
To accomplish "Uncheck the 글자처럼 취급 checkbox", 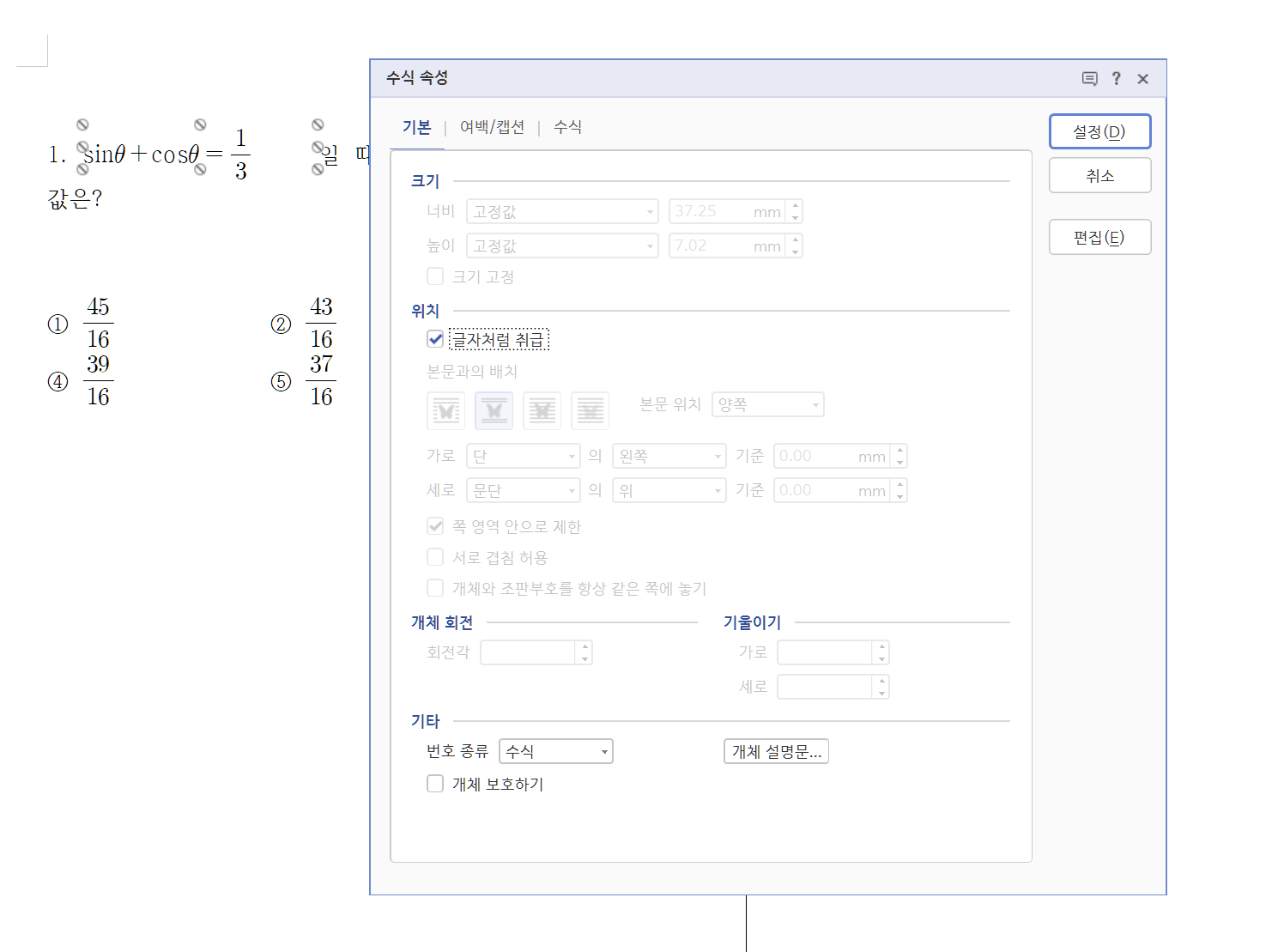I will pos(435,339).
